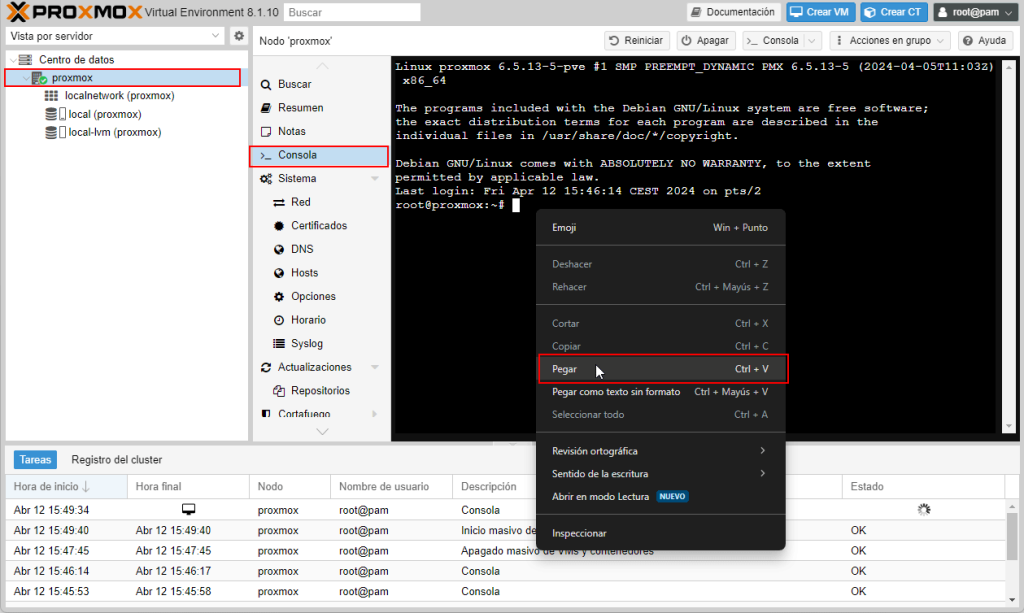Open the Revisión ortográfica submenu
The image size is (1024, 613).
click(660, 450)
